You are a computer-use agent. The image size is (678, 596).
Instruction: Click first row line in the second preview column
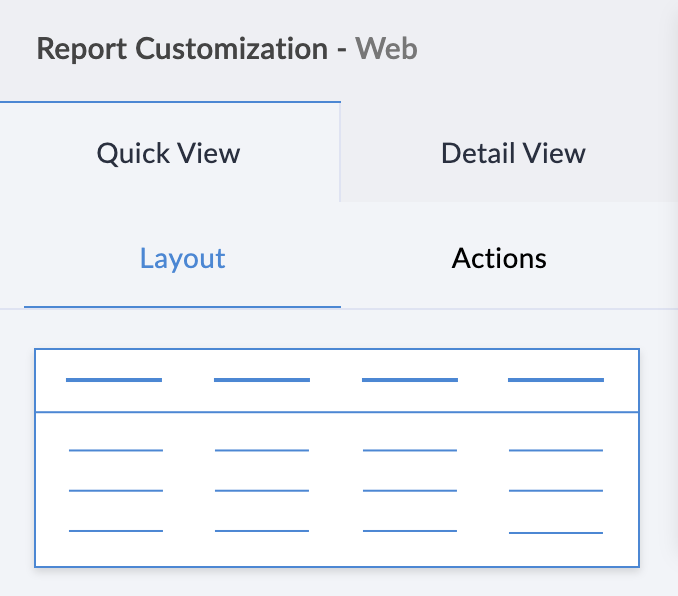(x=262, y=451)
